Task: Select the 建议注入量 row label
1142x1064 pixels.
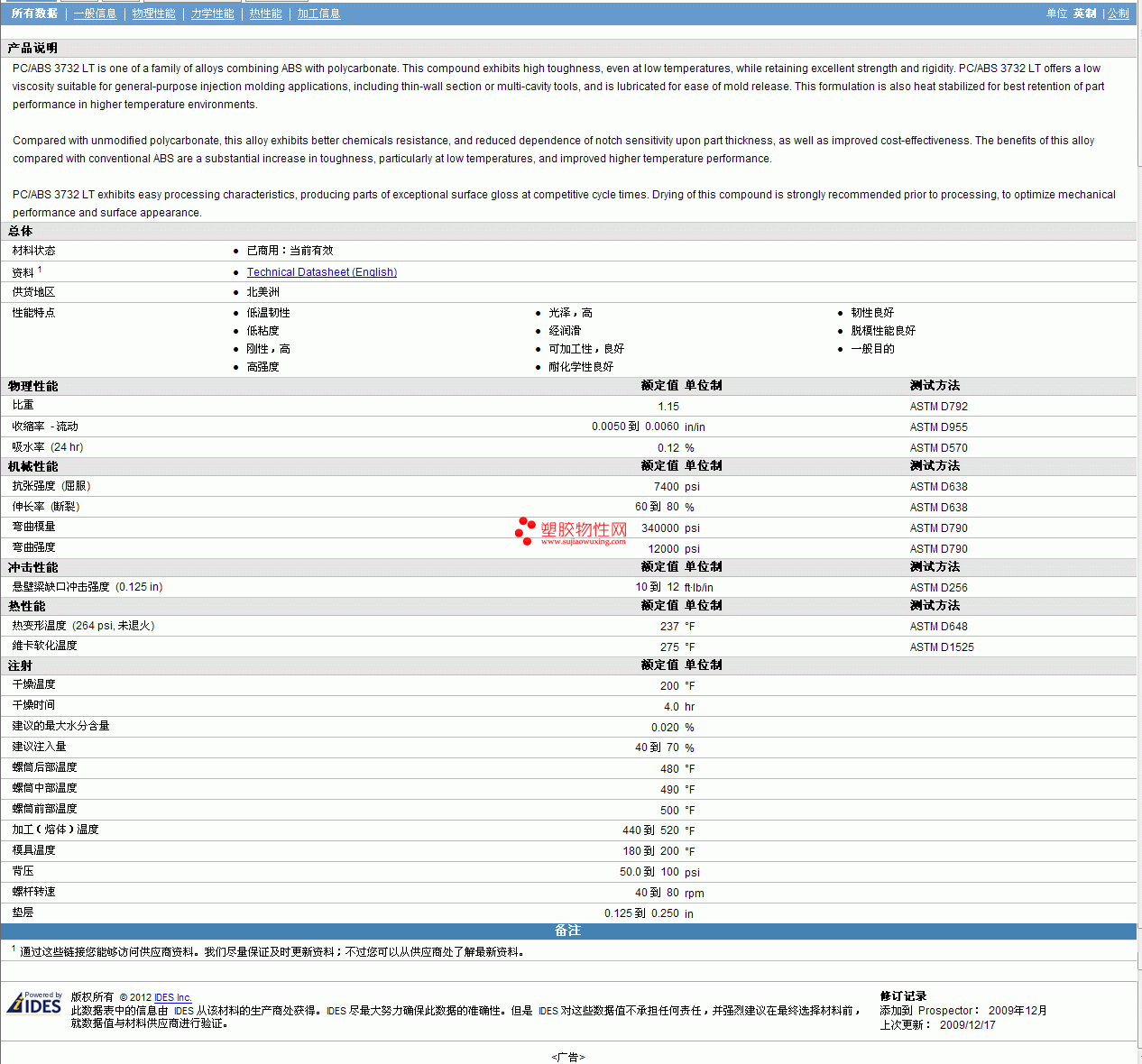Action: [x=40, y=747]
